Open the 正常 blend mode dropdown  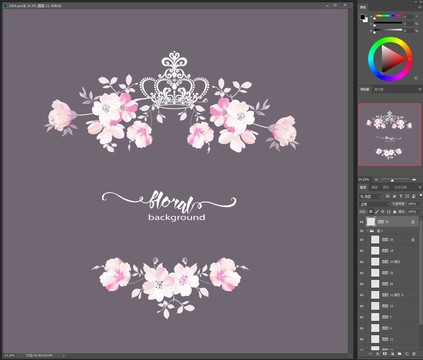[x=374, y=204]
